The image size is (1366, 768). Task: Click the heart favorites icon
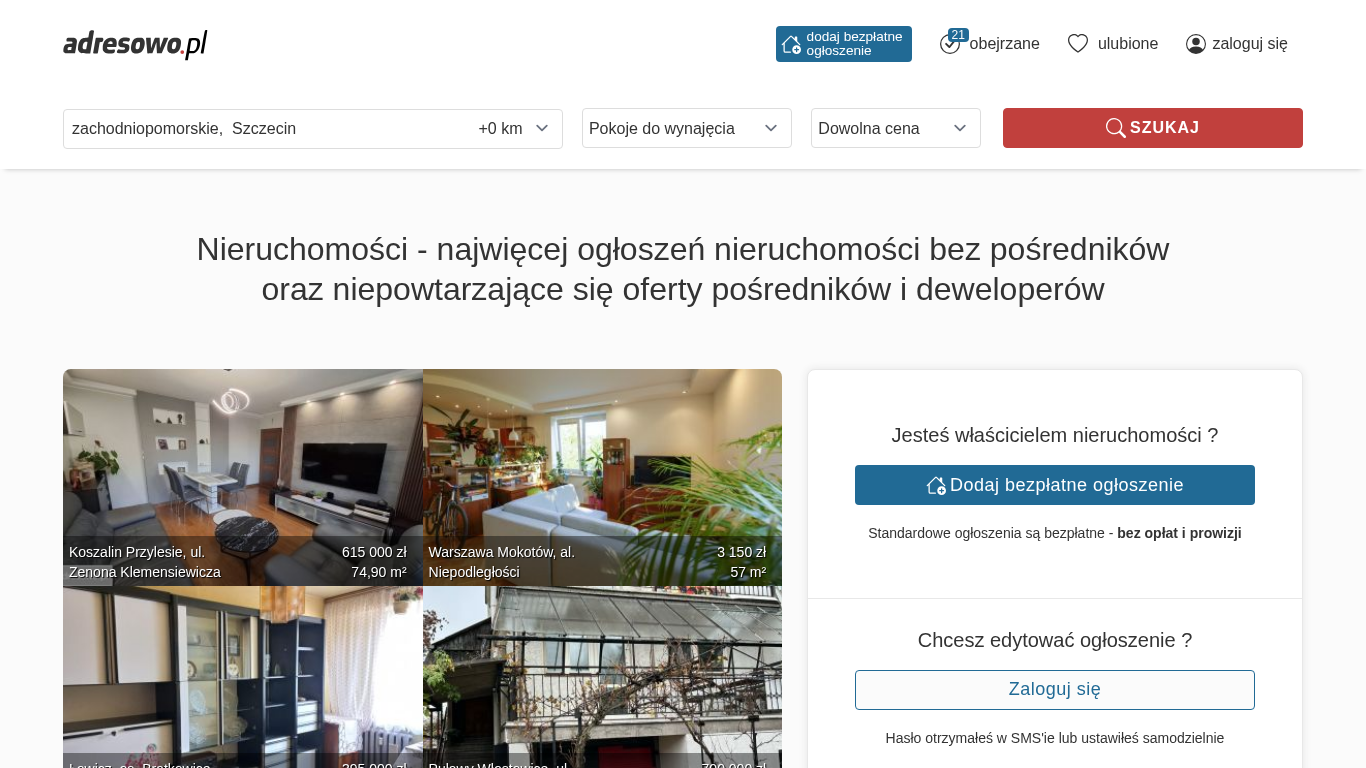[1077, 44]
